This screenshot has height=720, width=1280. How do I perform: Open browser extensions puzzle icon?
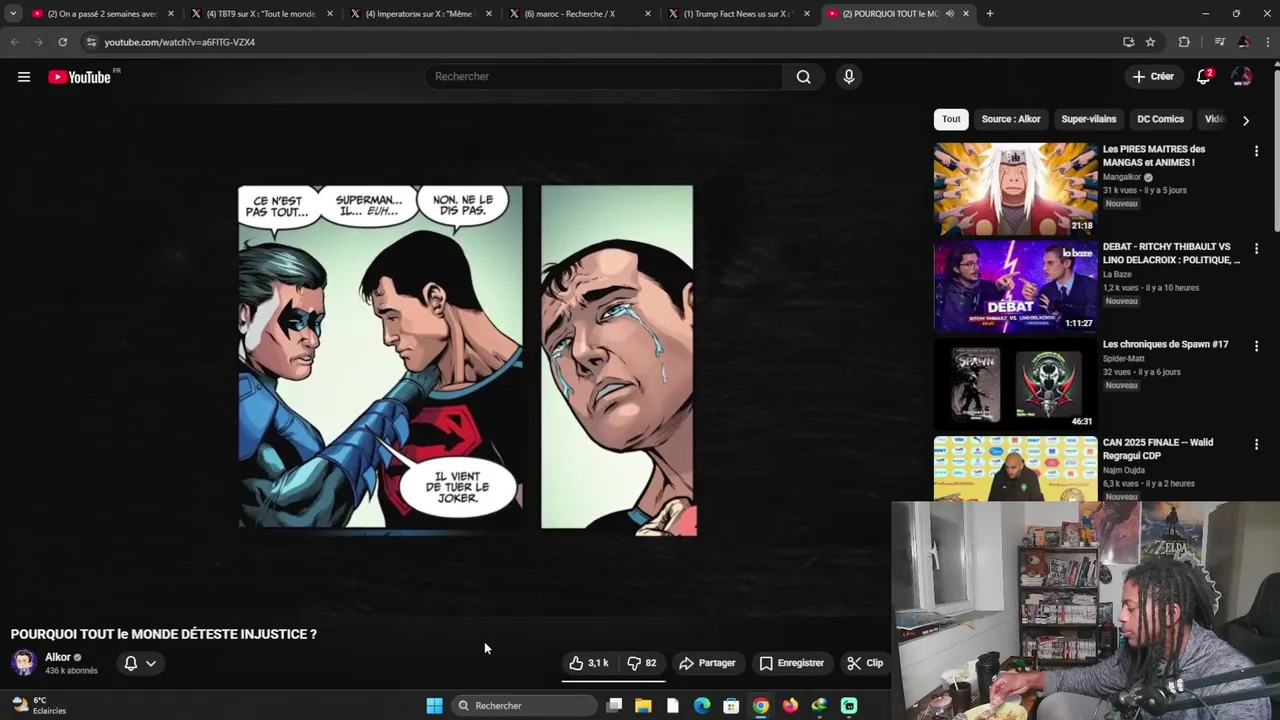pyautogui.click(x=1184, y=42)
